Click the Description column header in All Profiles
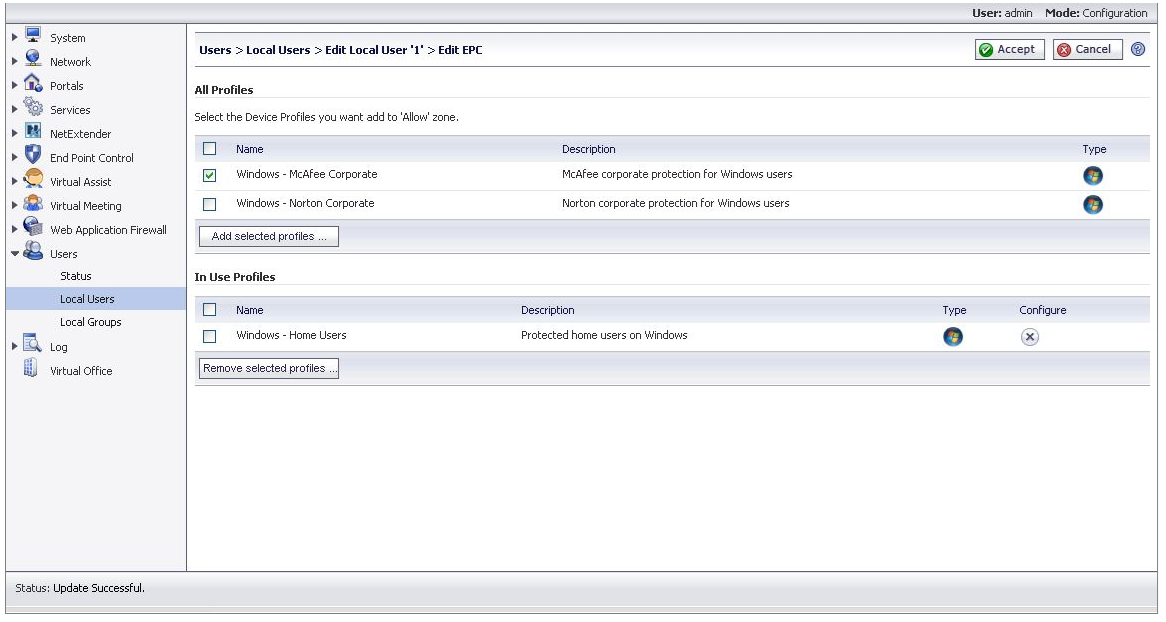 (589, 149)
